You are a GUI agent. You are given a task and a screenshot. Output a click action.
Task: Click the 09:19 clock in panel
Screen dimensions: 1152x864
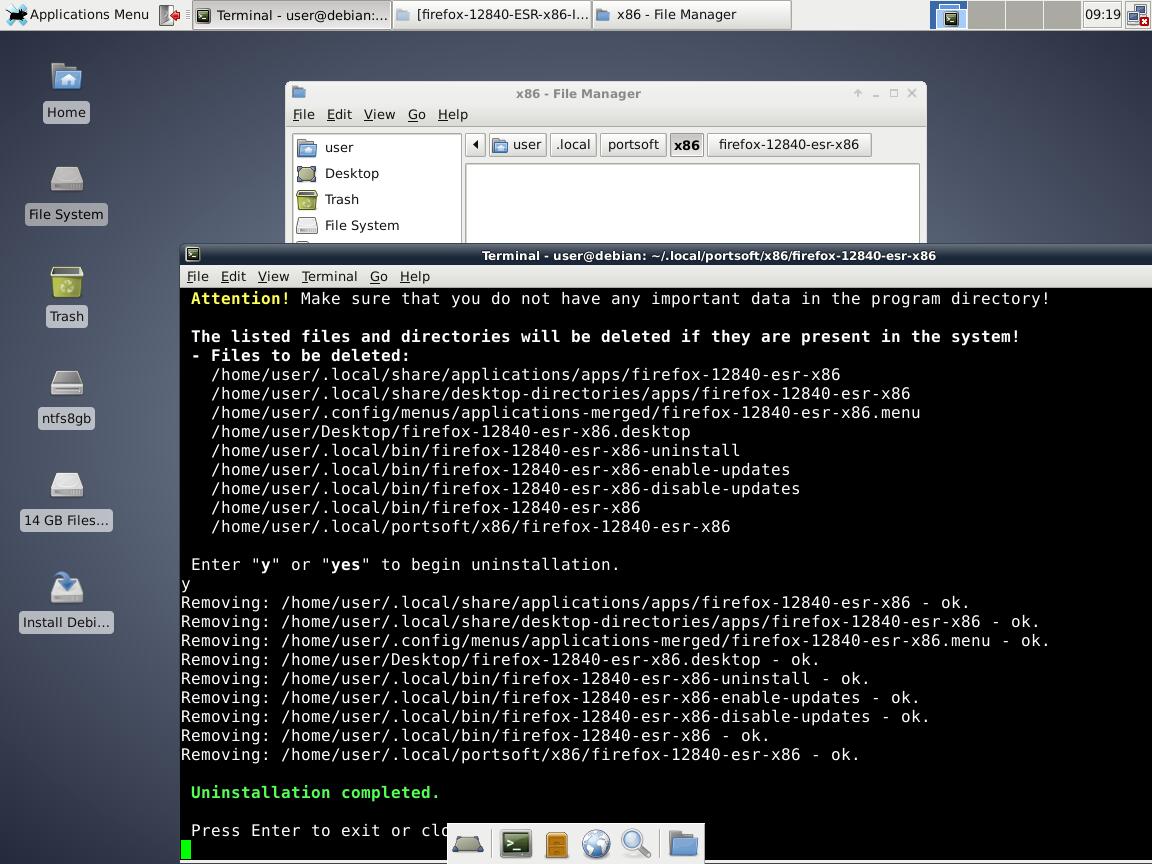click(1103, 15)
